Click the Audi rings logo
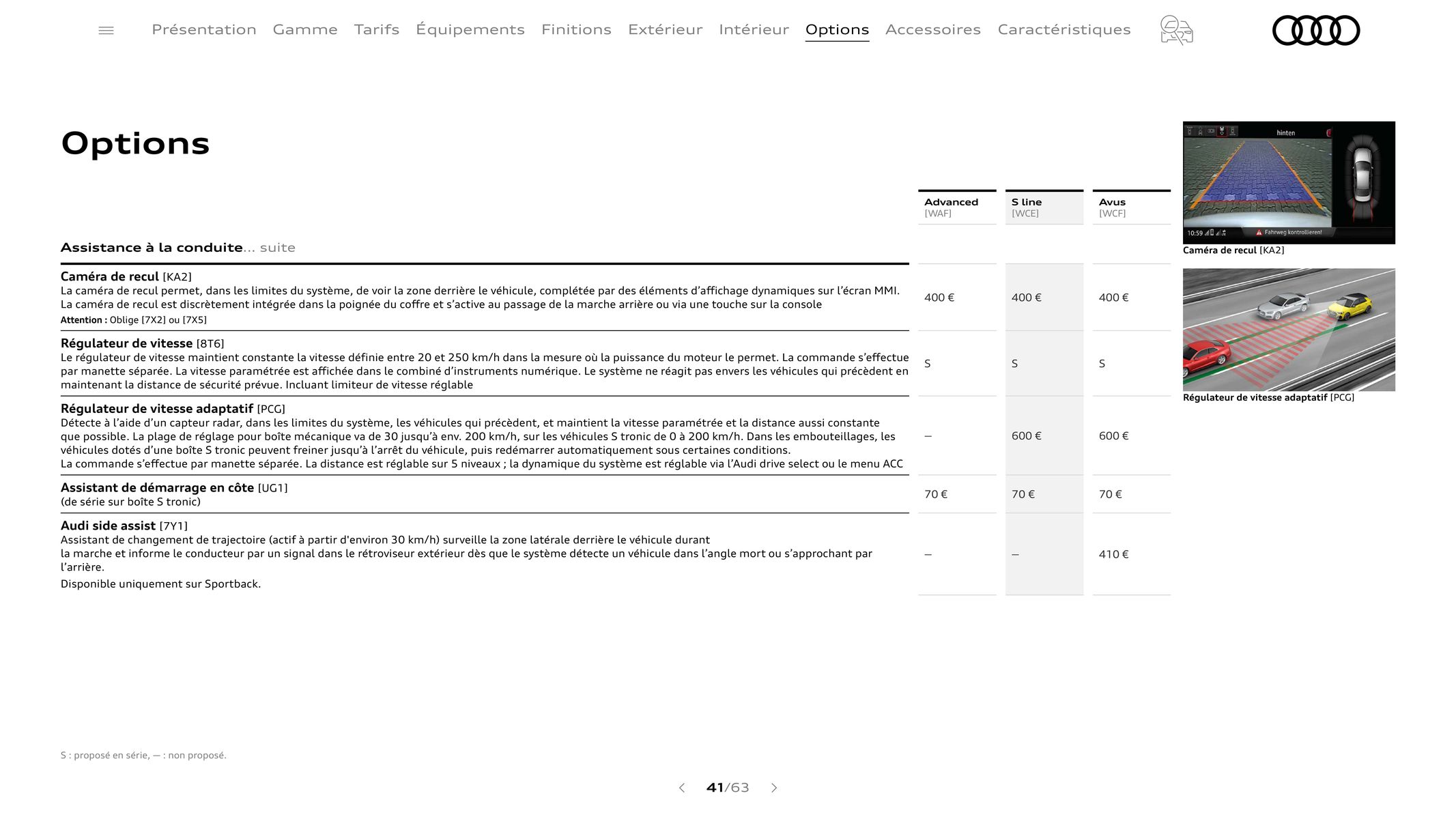 pyautogui.click(x=1316, y=30)
